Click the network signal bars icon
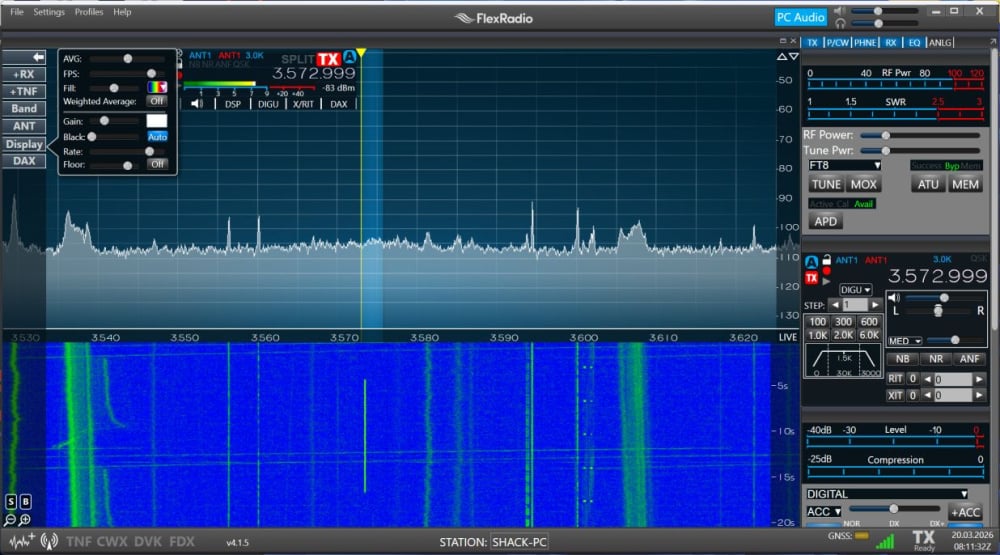Viewport: 1000px width, 555px height. coord(885,542)
